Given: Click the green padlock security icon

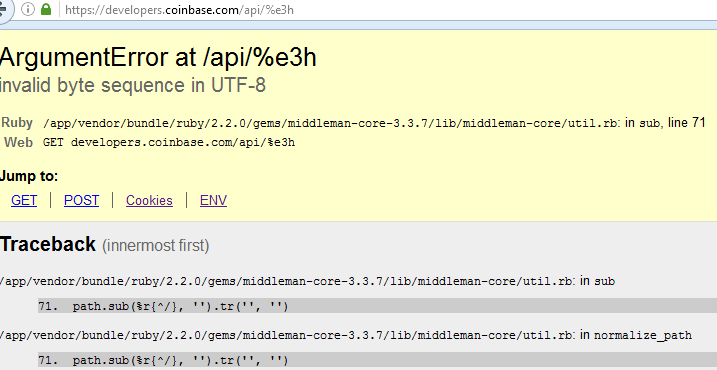Looking at the screenshot, I should pyautogui.click(x=46, y=10).
